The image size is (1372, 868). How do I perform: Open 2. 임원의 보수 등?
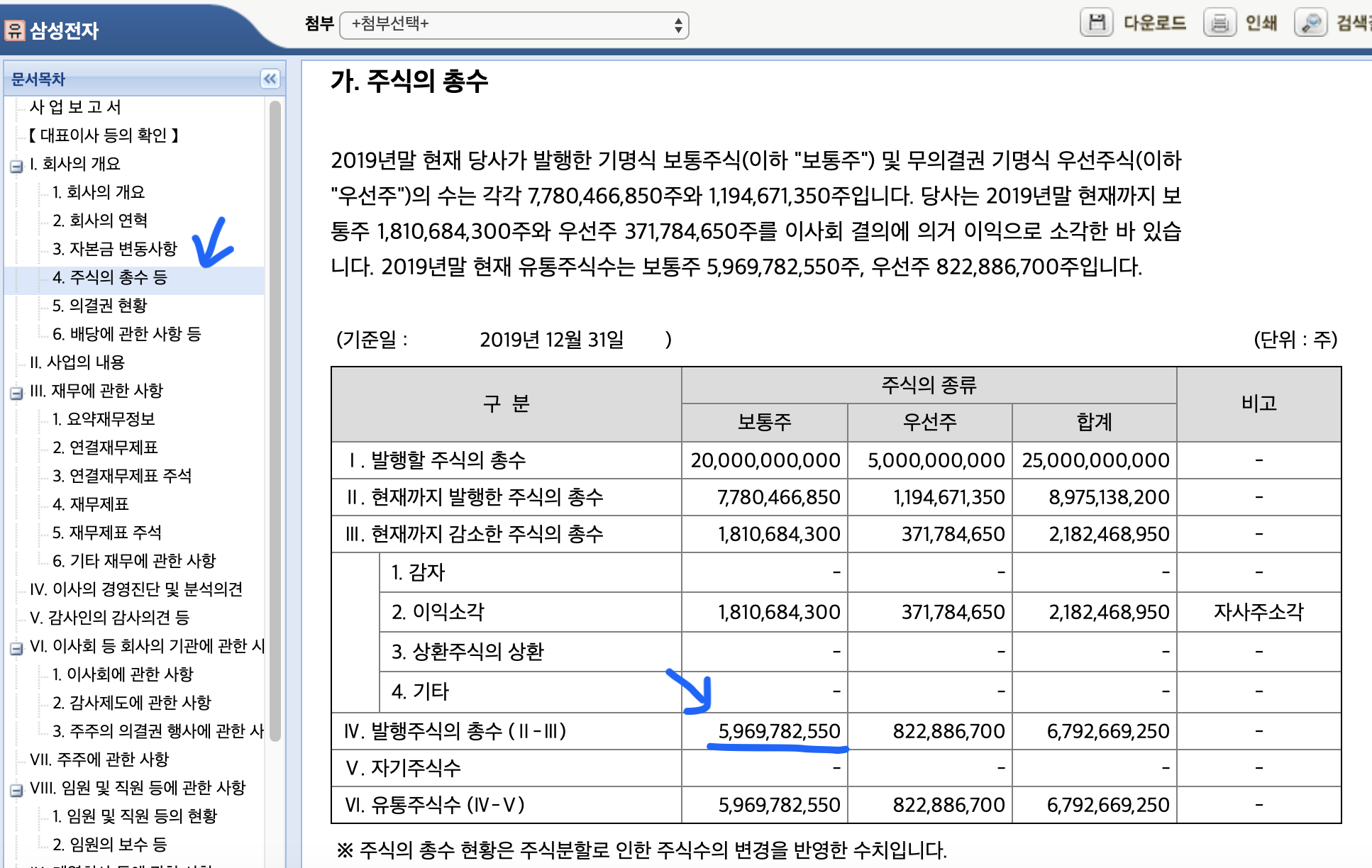(x=110, y=845)
